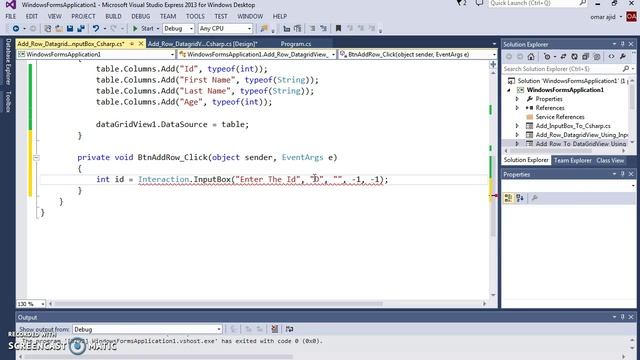Screen dimensions: 640x360
Task: Click Sync with Active Document icon
Action: coord(563,57)
